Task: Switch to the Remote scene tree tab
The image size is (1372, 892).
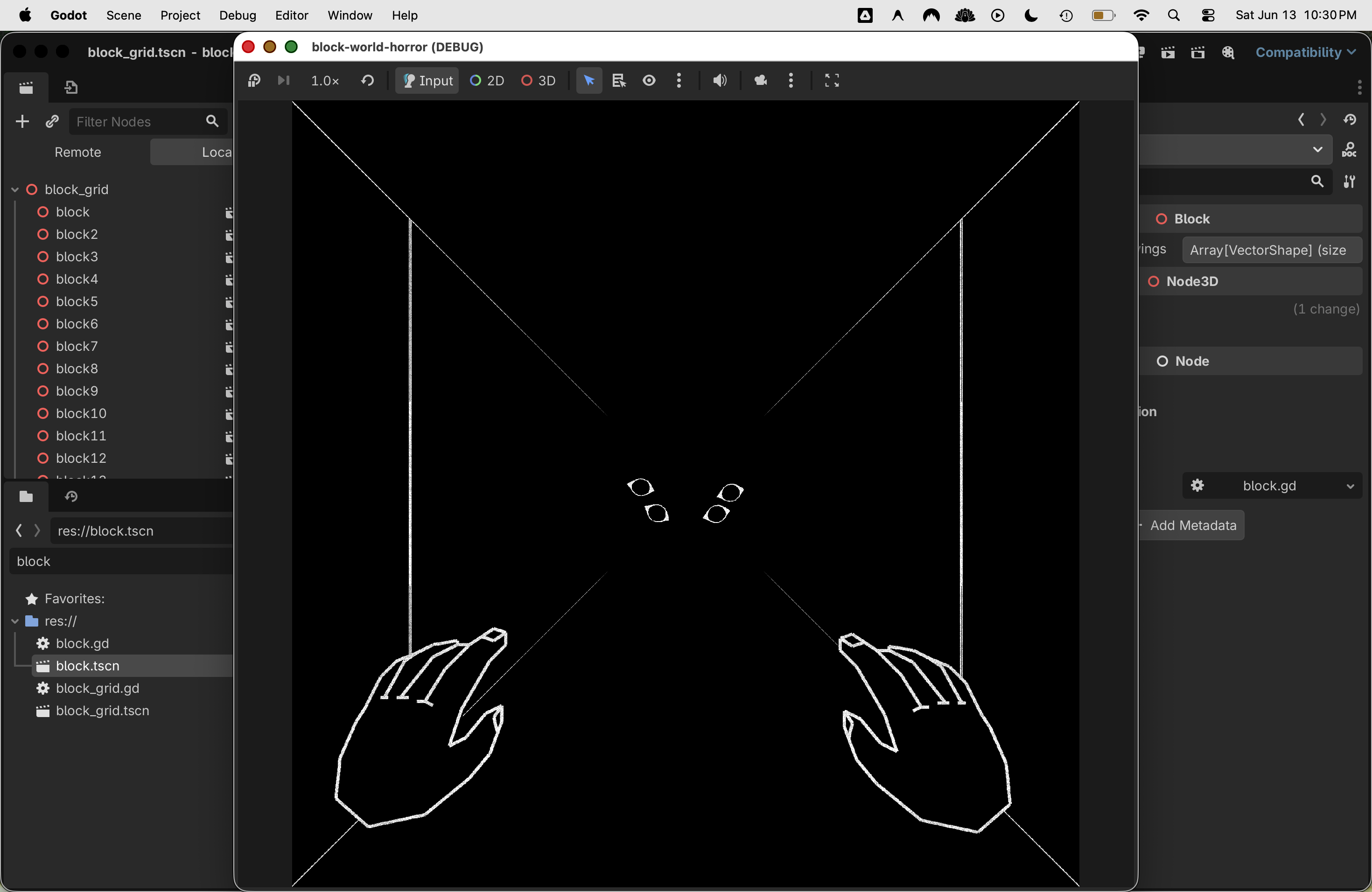Action: (78, 152)
